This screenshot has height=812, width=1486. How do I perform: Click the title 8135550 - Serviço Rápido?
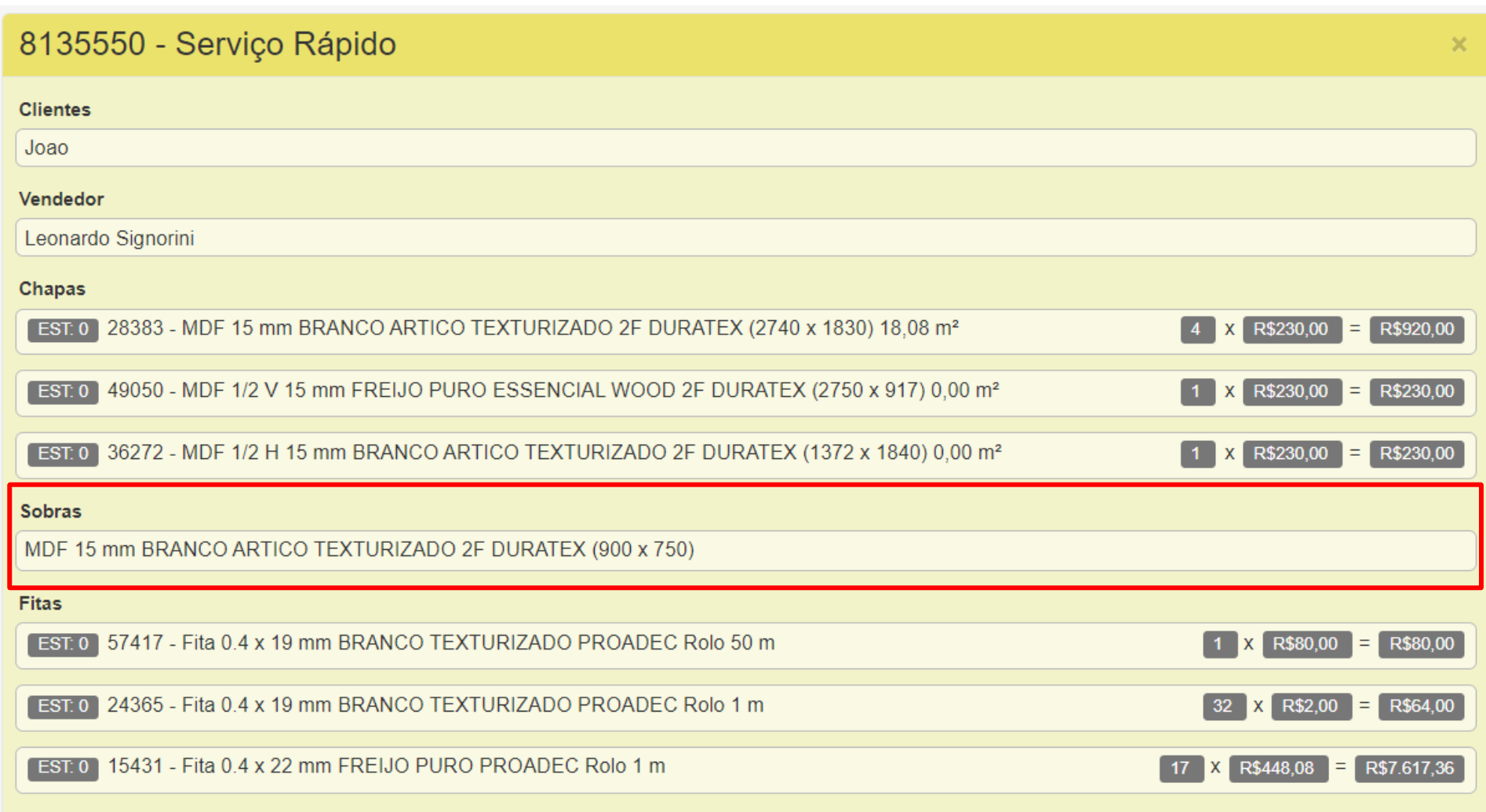click(208, 44)
